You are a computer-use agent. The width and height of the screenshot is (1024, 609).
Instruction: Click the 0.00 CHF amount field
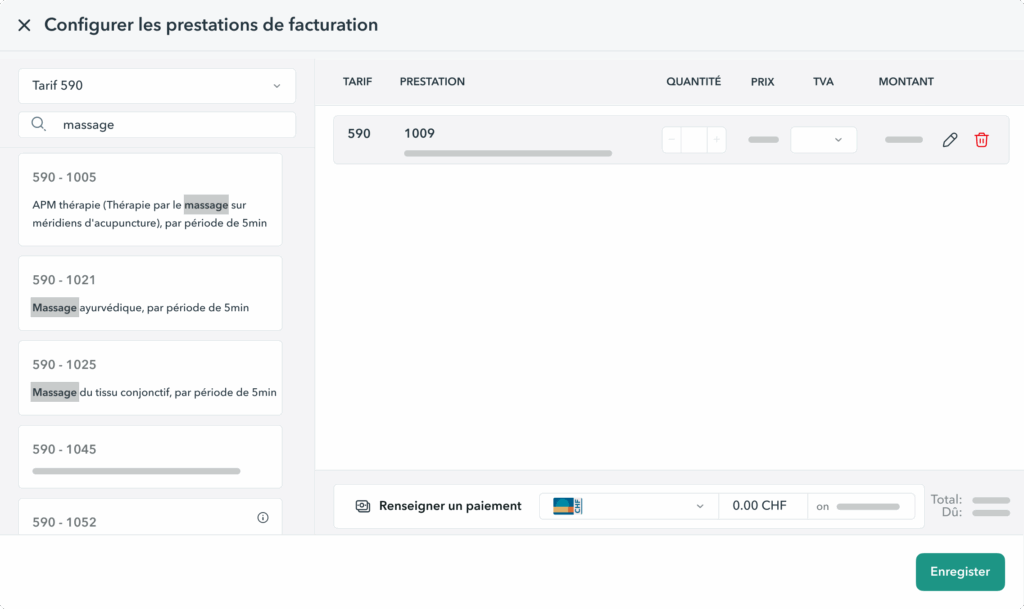(763, 506)
